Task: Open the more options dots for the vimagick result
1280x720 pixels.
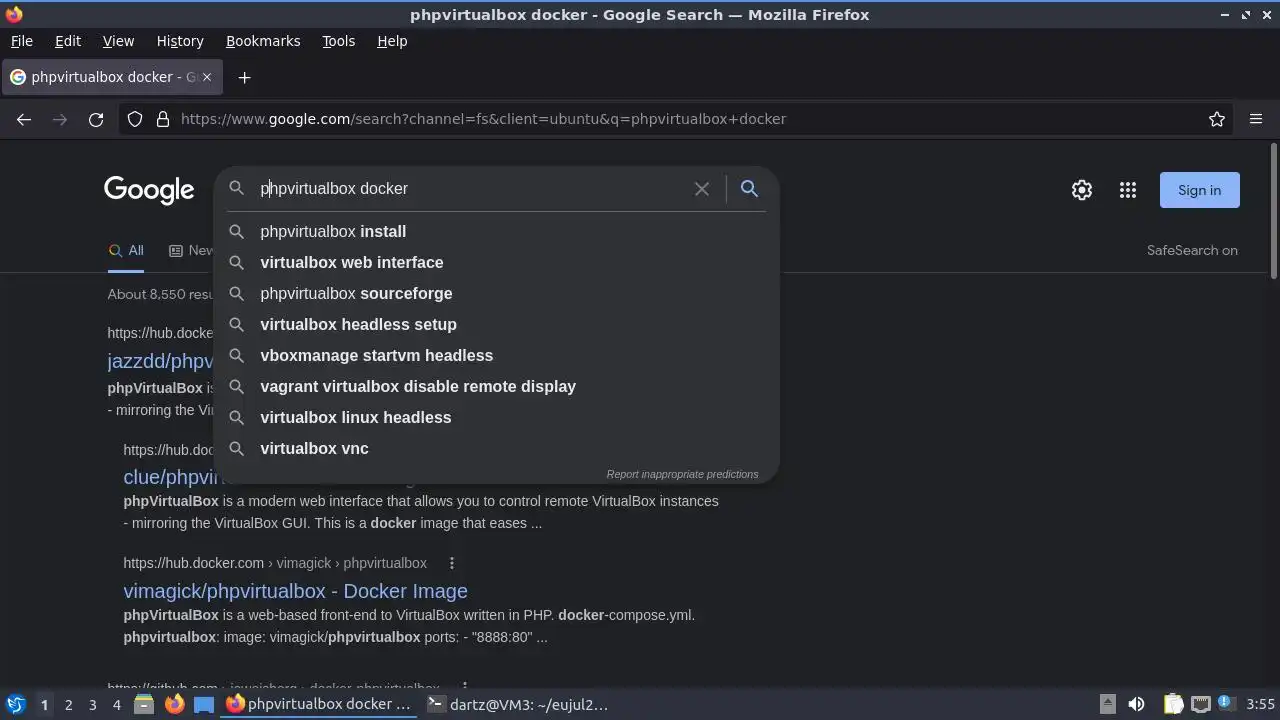Action: pyautogui.click(x=452, y=563)
